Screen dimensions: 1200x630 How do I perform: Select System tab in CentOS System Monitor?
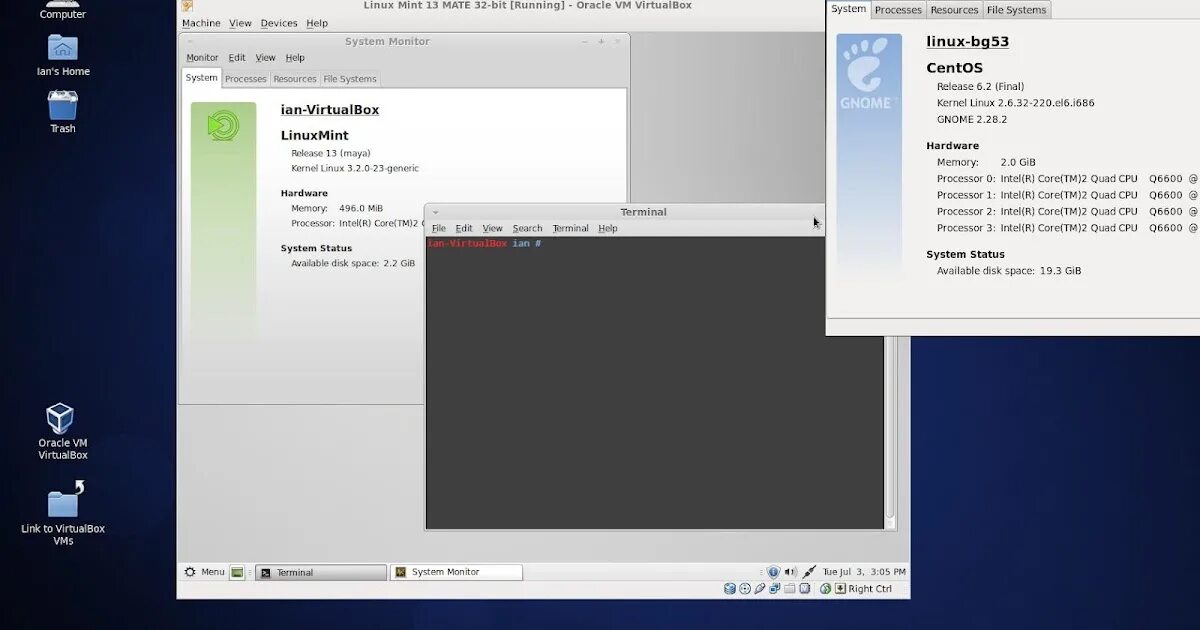click(x=849, y=9)
